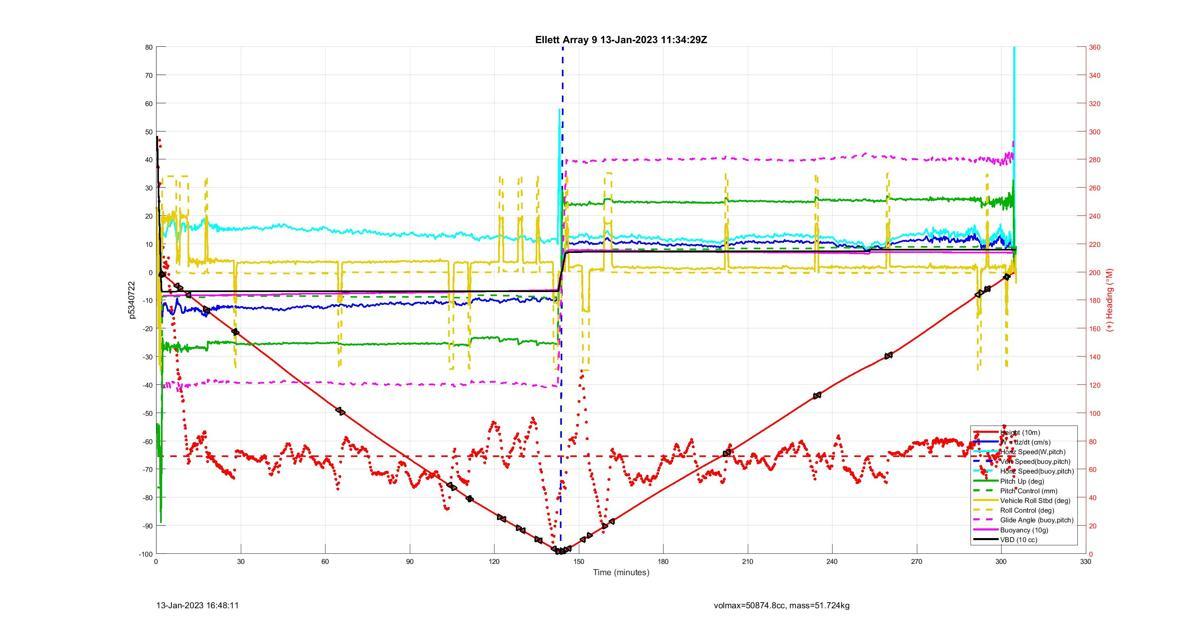Select the 'Pitch Control (mm)' legend entry
This screenshot has width=1200, height=622.
1029,491
